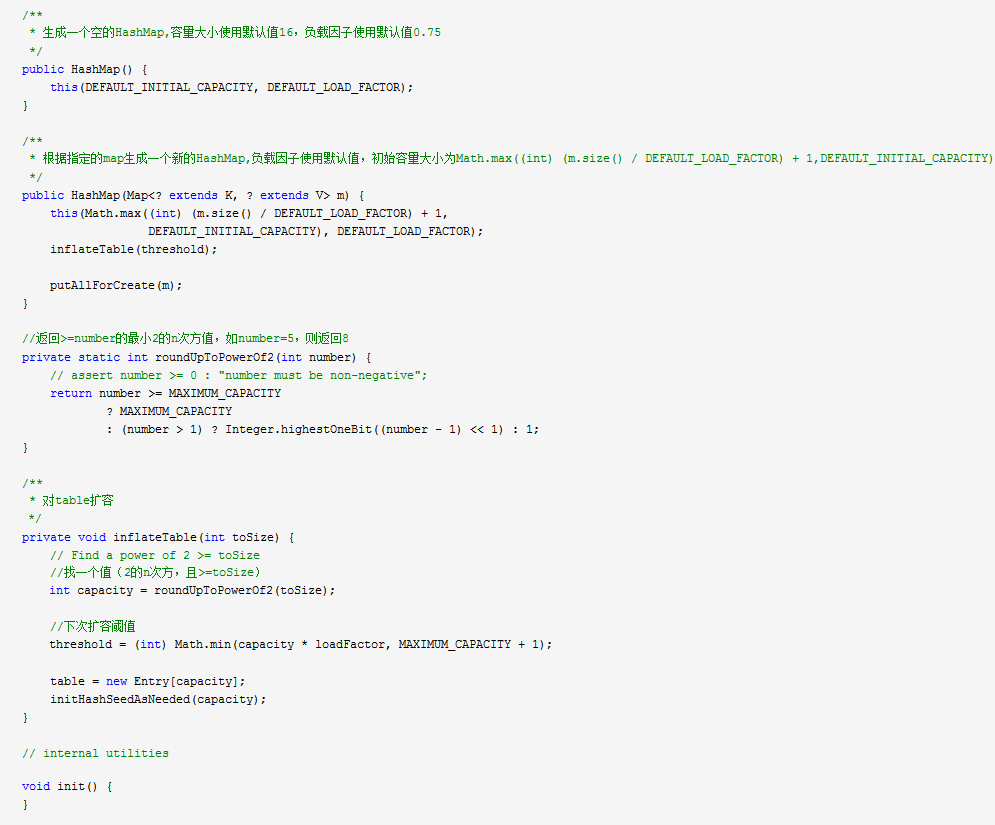This screenshot has height=825, width=995.
Task: Click the 'return' keyword in roundUpToPowerOf2
Action: click(71, 393)
